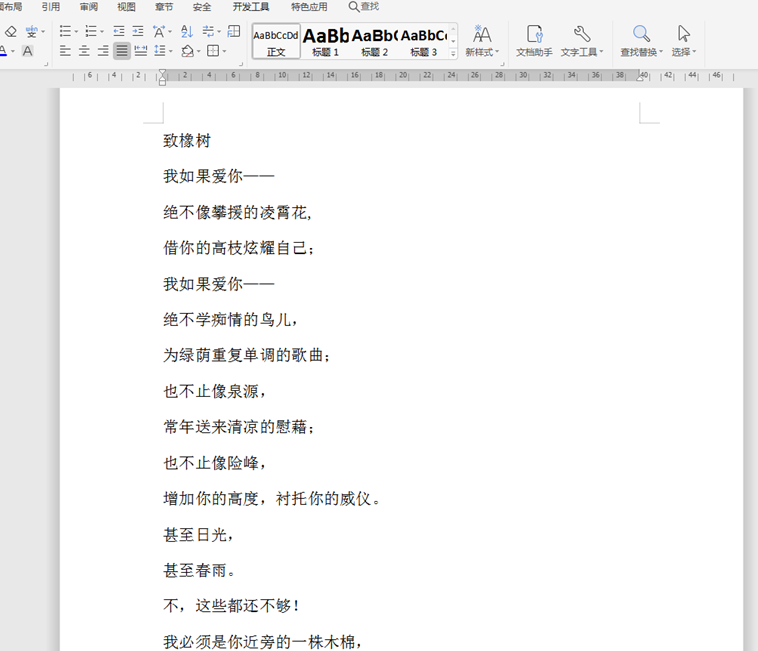Open the paragraph settings dialog launcher

[241, 64]
